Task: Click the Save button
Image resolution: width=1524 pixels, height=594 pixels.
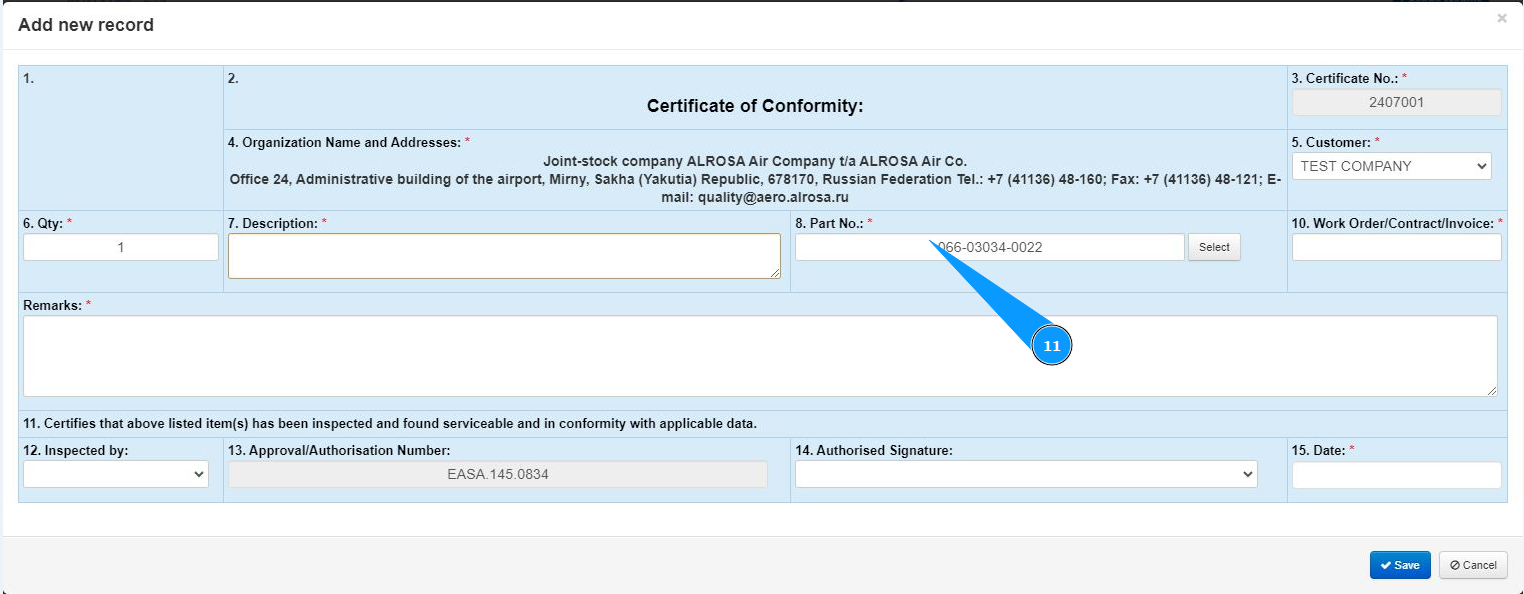Action: (1399, 565)
